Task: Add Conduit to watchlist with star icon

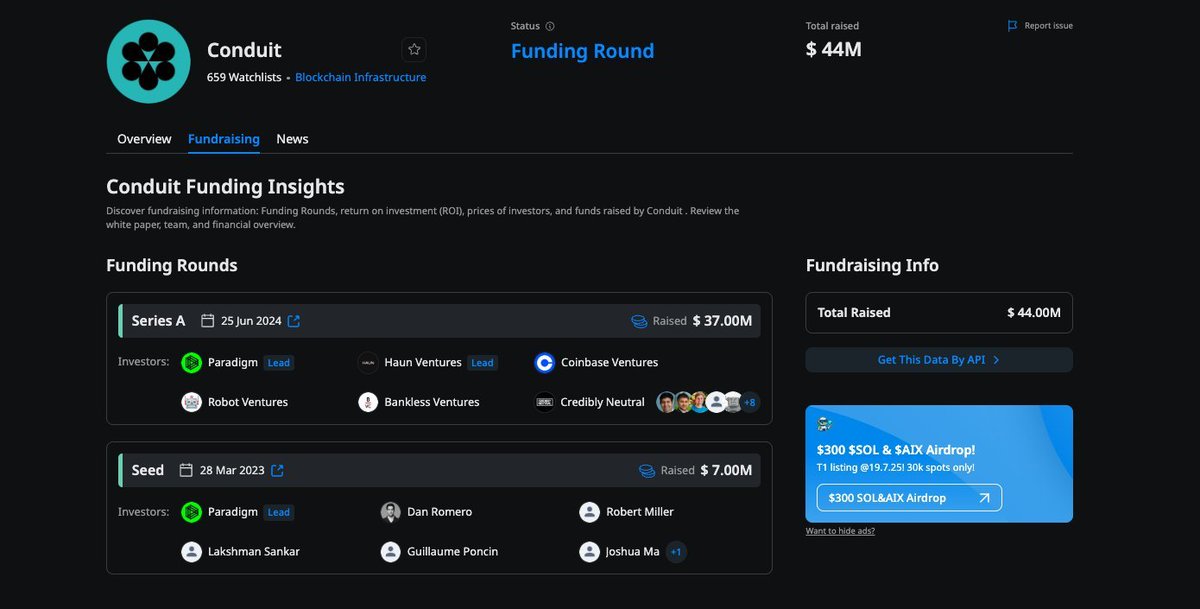Action: (414, 50)
